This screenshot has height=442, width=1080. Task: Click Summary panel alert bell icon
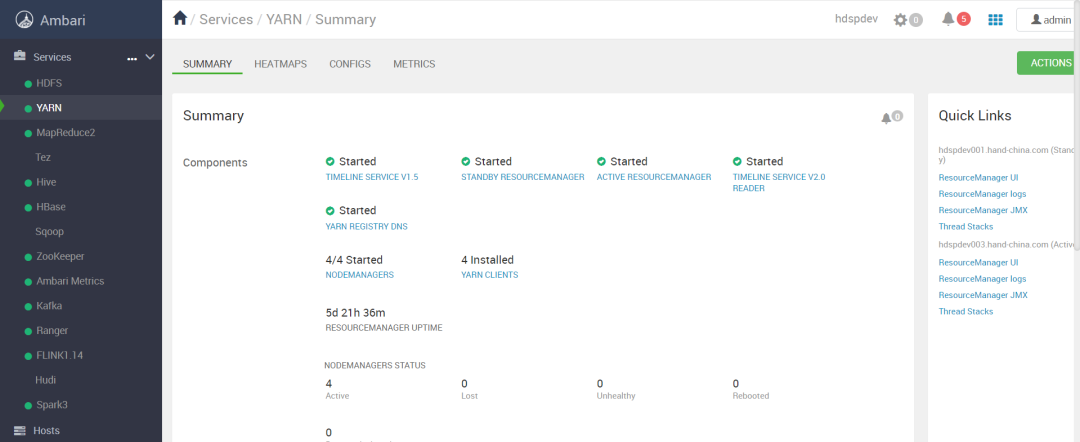coord(886,117)
